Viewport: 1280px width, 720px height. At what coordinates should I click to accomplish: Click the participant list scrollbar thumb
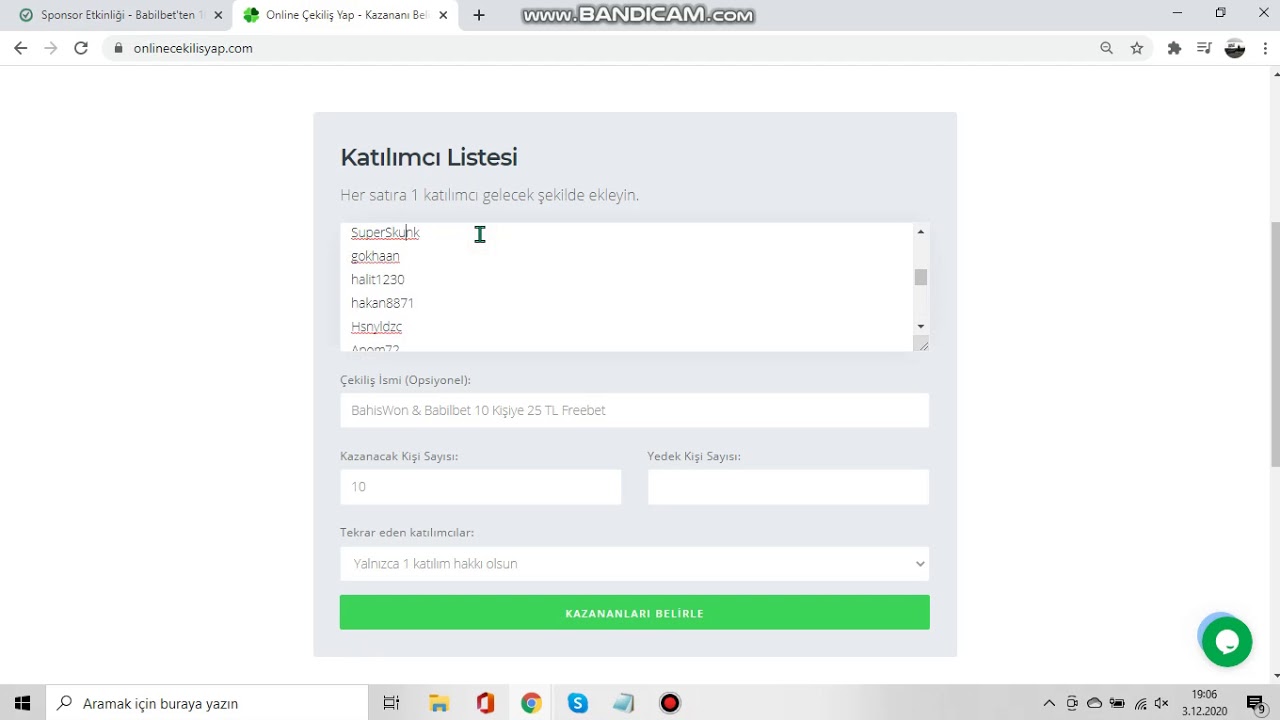pos(921,277)
